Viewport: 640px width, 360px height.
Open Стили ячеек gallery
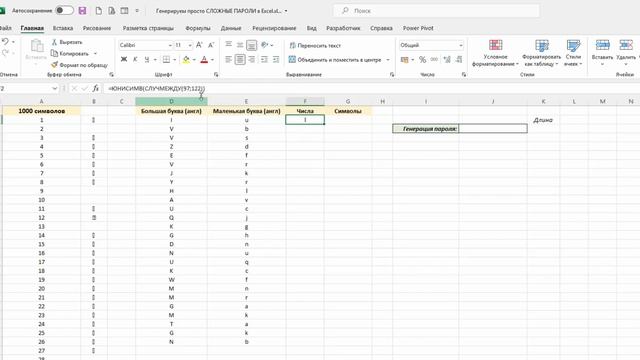tap(573, 53)
